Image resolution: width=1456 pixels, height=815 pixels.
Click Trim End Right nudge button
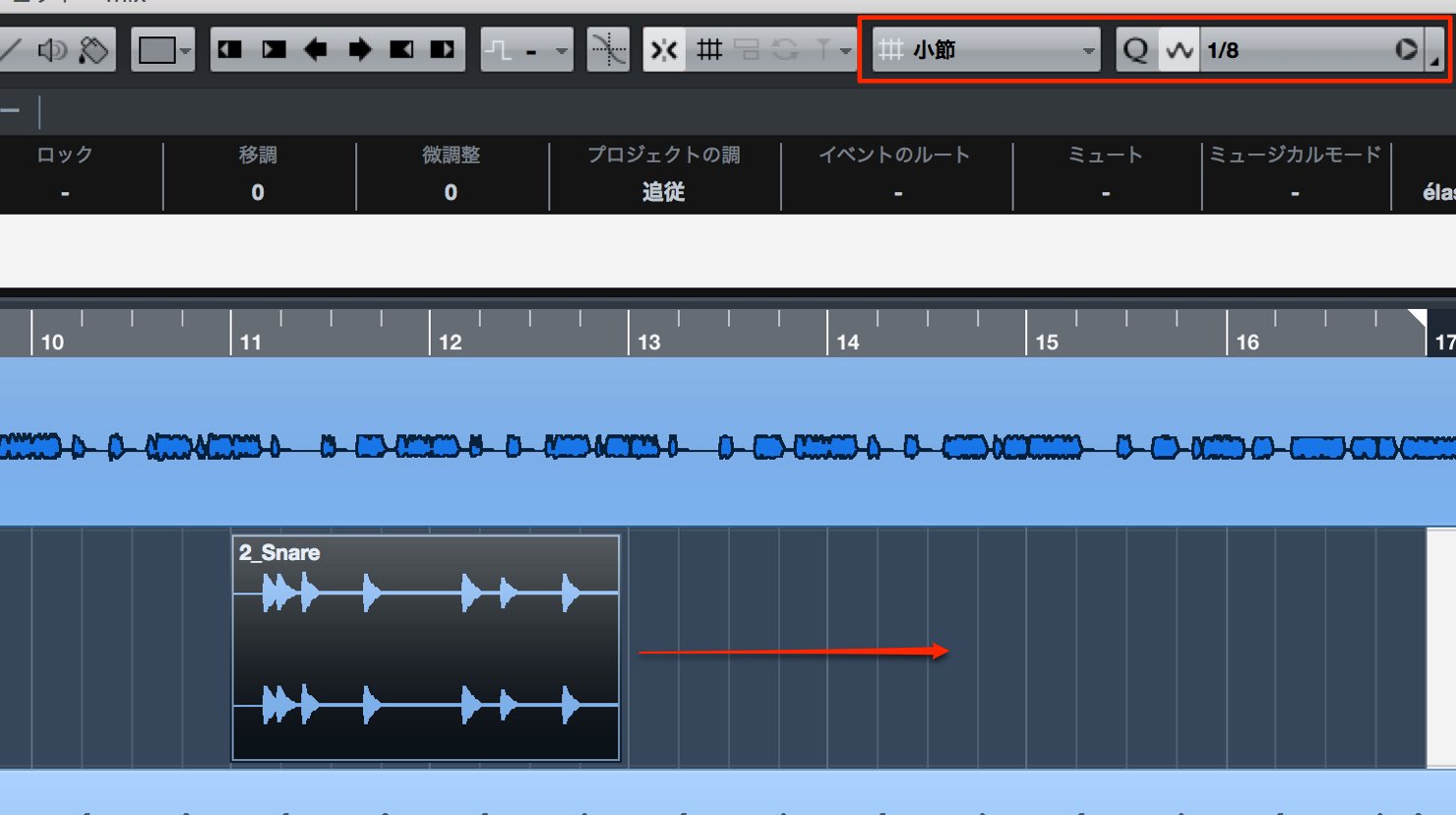[x=444, y=50]
